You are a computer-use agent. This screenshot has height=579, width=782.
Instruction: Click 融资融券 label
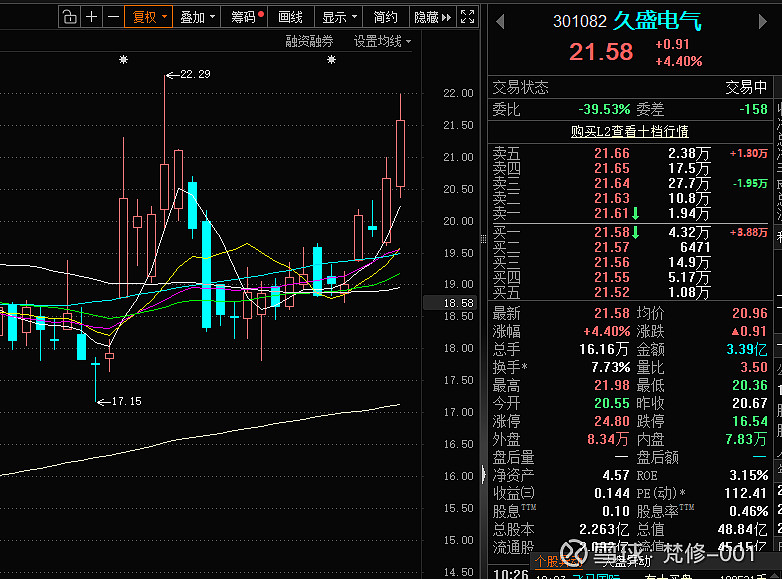(x=309, y=41)
